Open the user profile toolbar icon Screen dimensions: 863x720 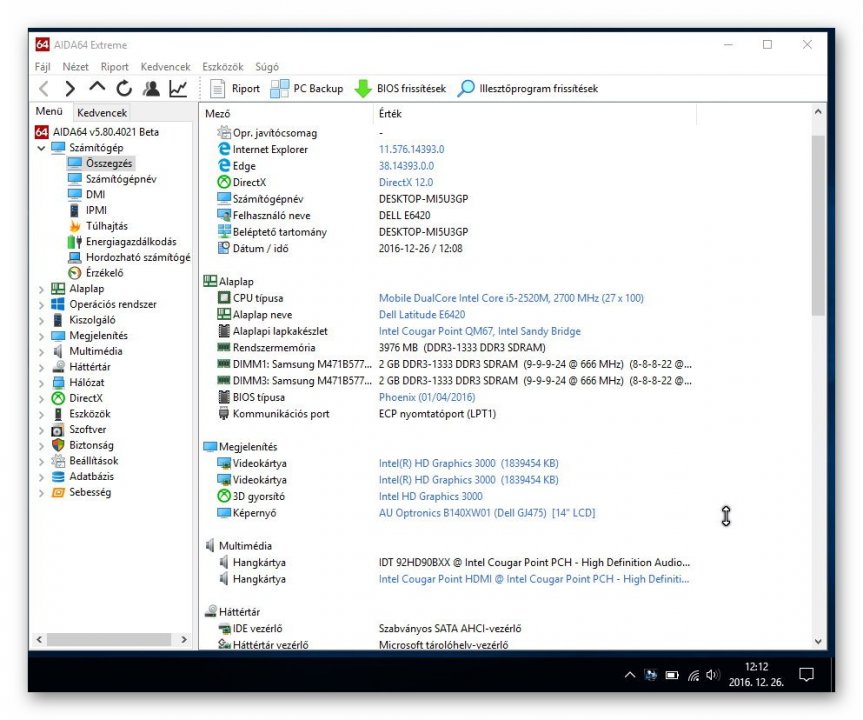click(x=151, y=88)
